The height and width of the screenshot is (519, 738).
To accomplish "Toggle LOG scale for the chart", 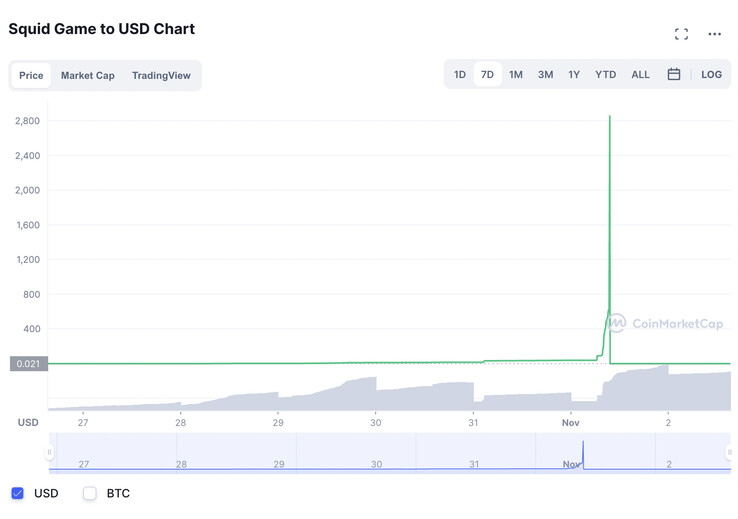I will (x=711, y=74).
